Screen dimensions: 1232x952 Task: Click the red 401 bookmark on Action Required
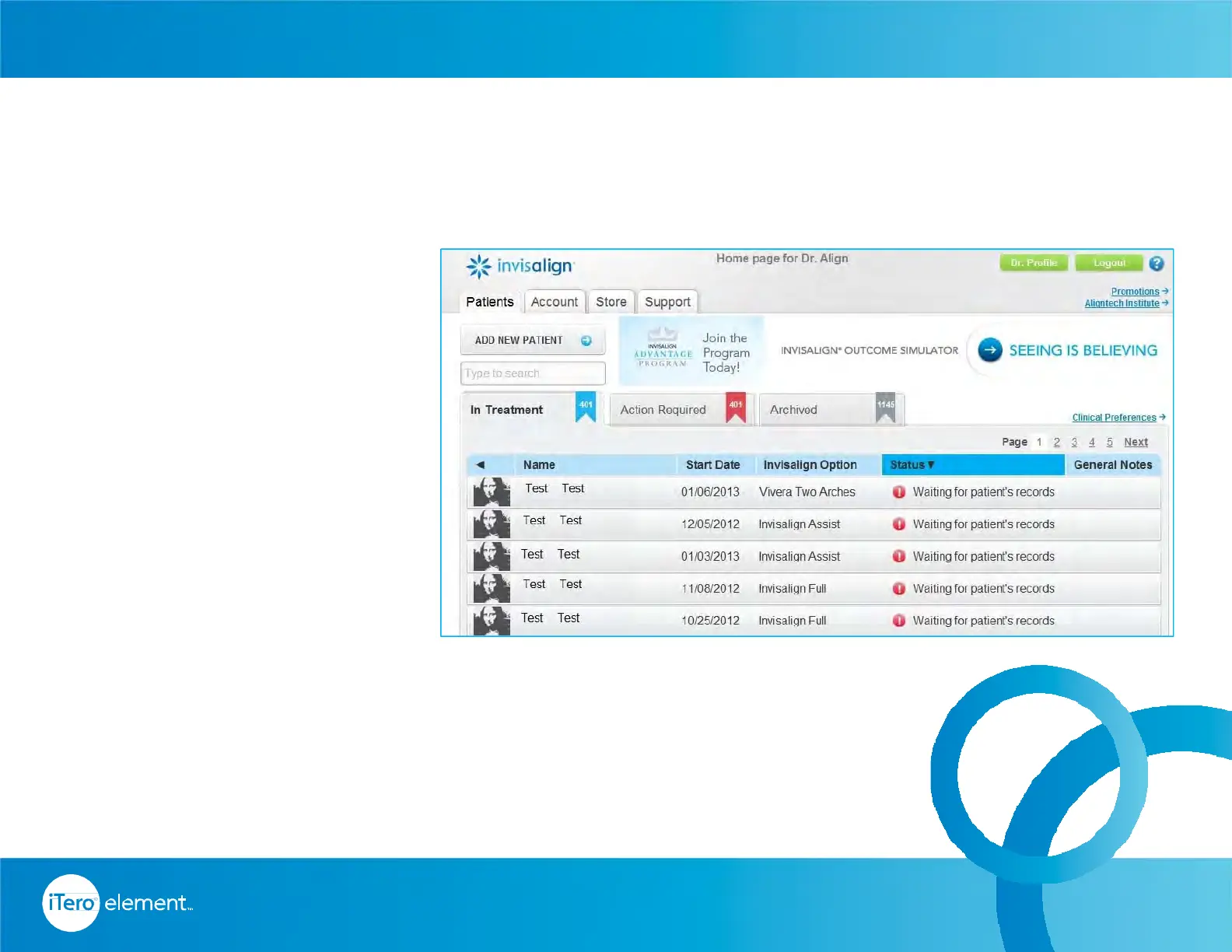point(736,408)
